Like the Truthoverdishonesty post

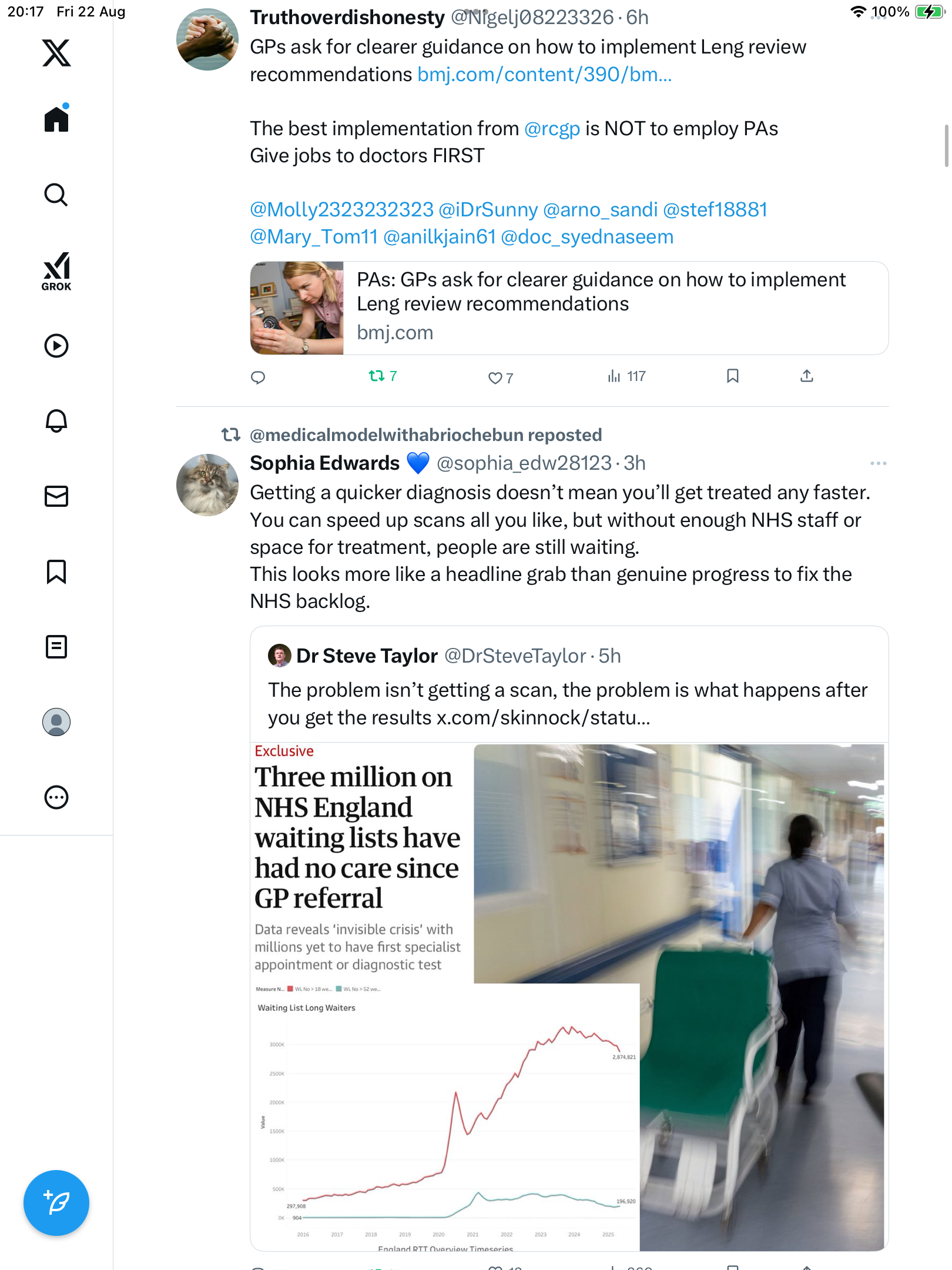tap(501, 377)
